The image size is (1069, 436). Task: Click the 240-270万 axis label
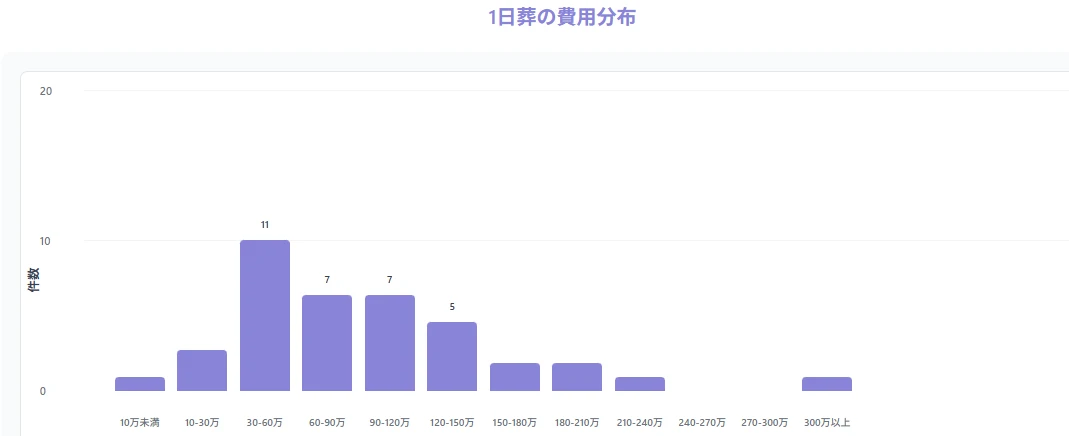[x=702, y=422]
